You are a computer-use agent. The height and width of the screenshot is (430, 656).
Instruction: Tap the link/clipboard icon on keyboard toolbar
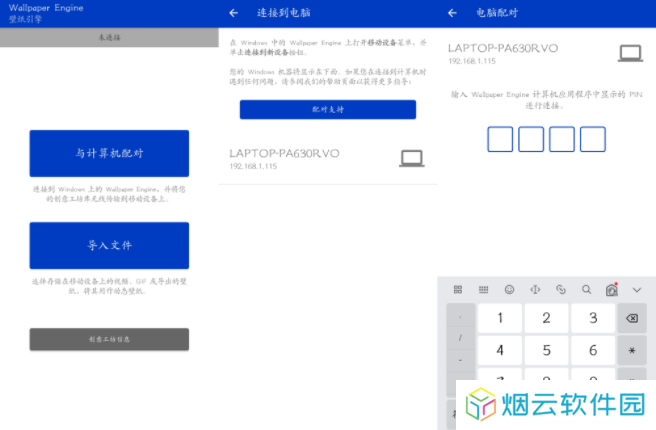tap(561, 289)
